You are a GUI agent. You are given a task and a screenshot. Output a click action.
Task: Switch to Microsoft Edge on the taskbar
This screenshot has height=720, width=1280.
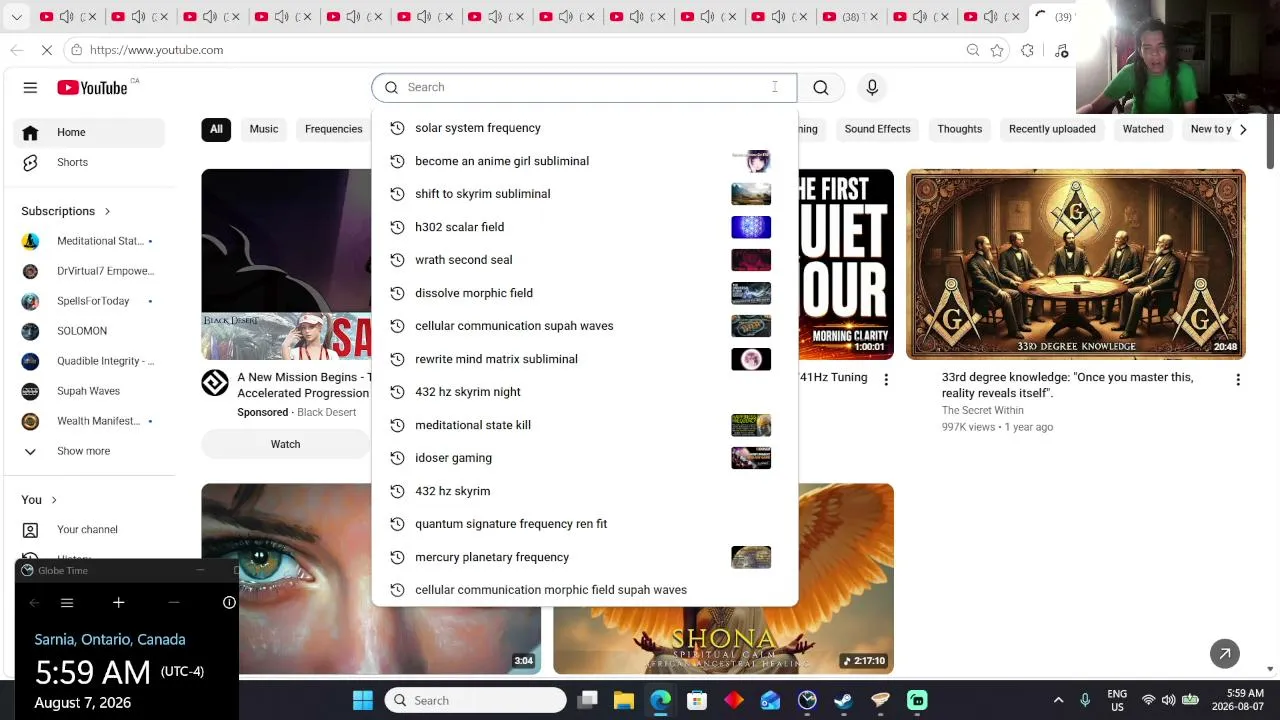coord(661,700)
